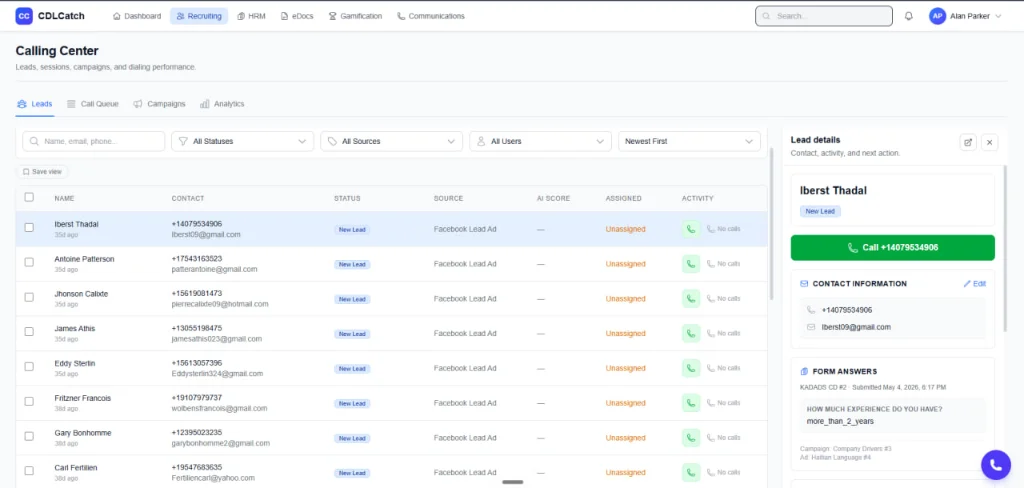Click the pencil Edit contact information link
1024x488 pixels.
(x=974, y=284)
